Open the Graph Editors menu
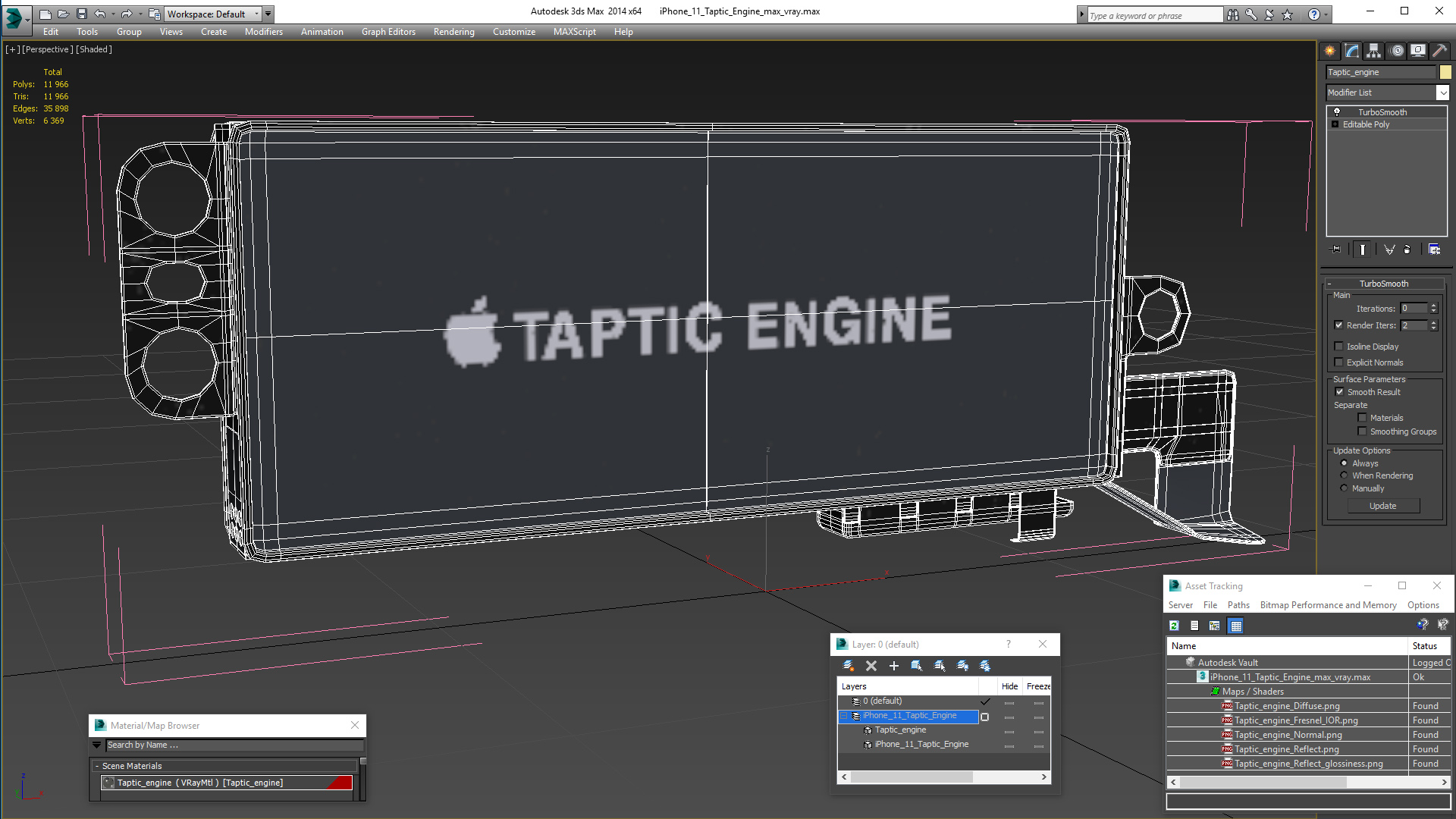The image size is (1456, 819). (388, 32)
